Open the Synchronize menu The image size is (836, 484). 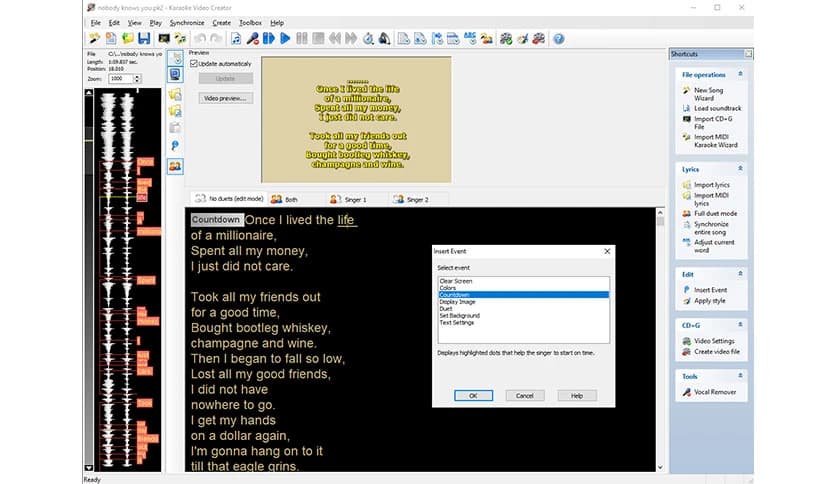[187, 23]
